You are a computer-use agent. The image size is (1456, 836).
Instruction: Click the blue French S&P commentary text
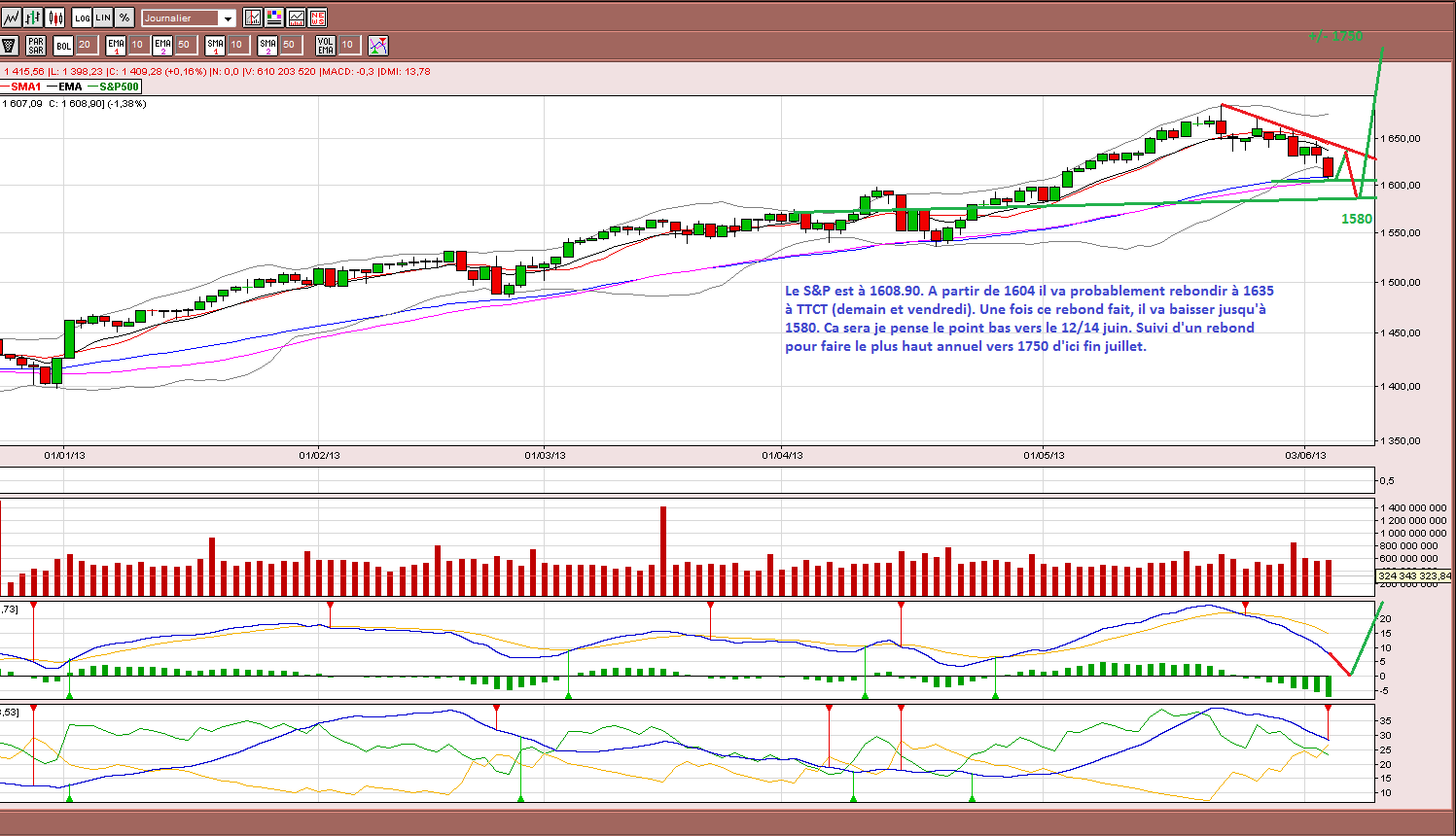coord(1029,318)
